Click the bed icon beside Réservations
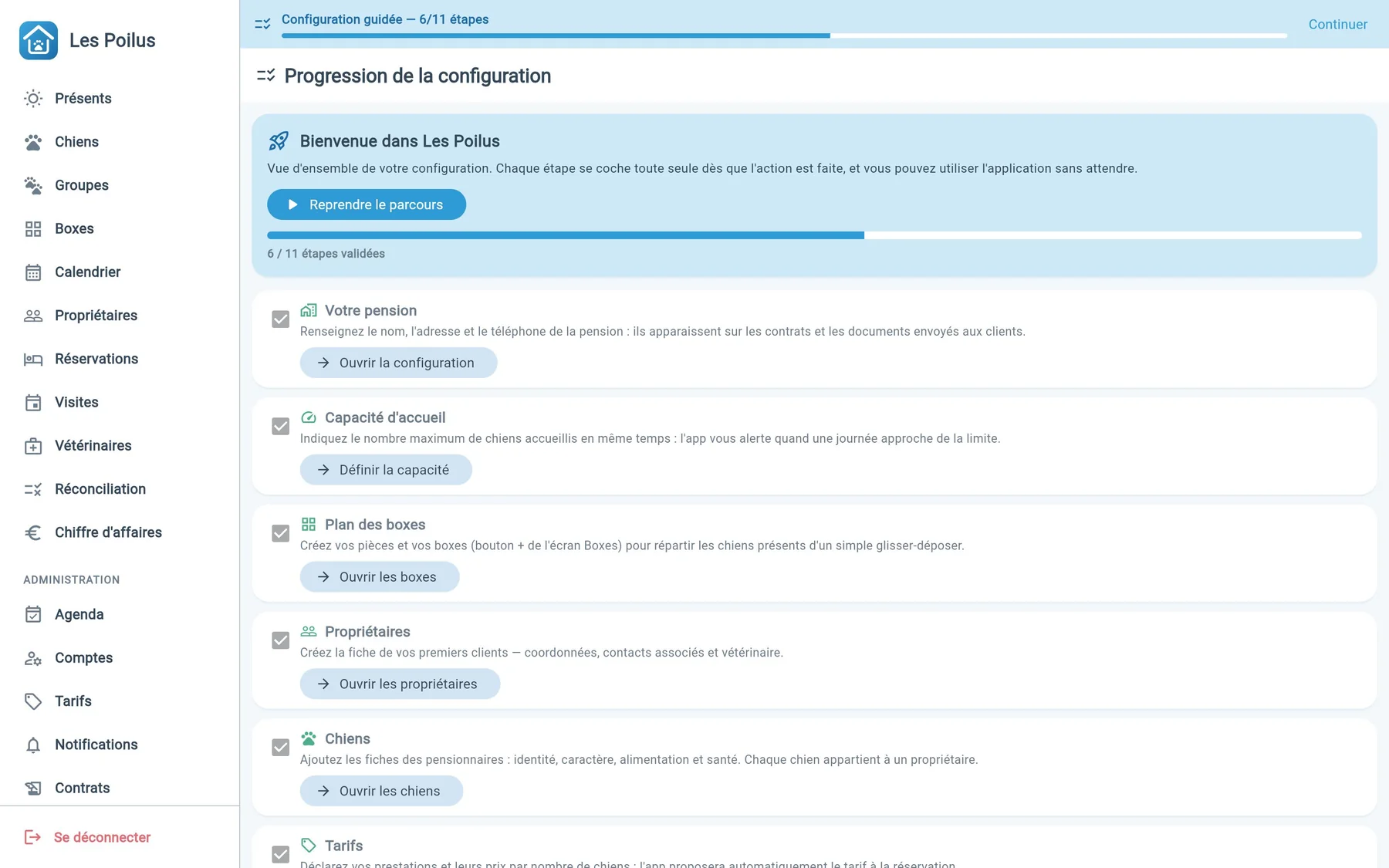1389x868 pixels. tap(33, 359)
